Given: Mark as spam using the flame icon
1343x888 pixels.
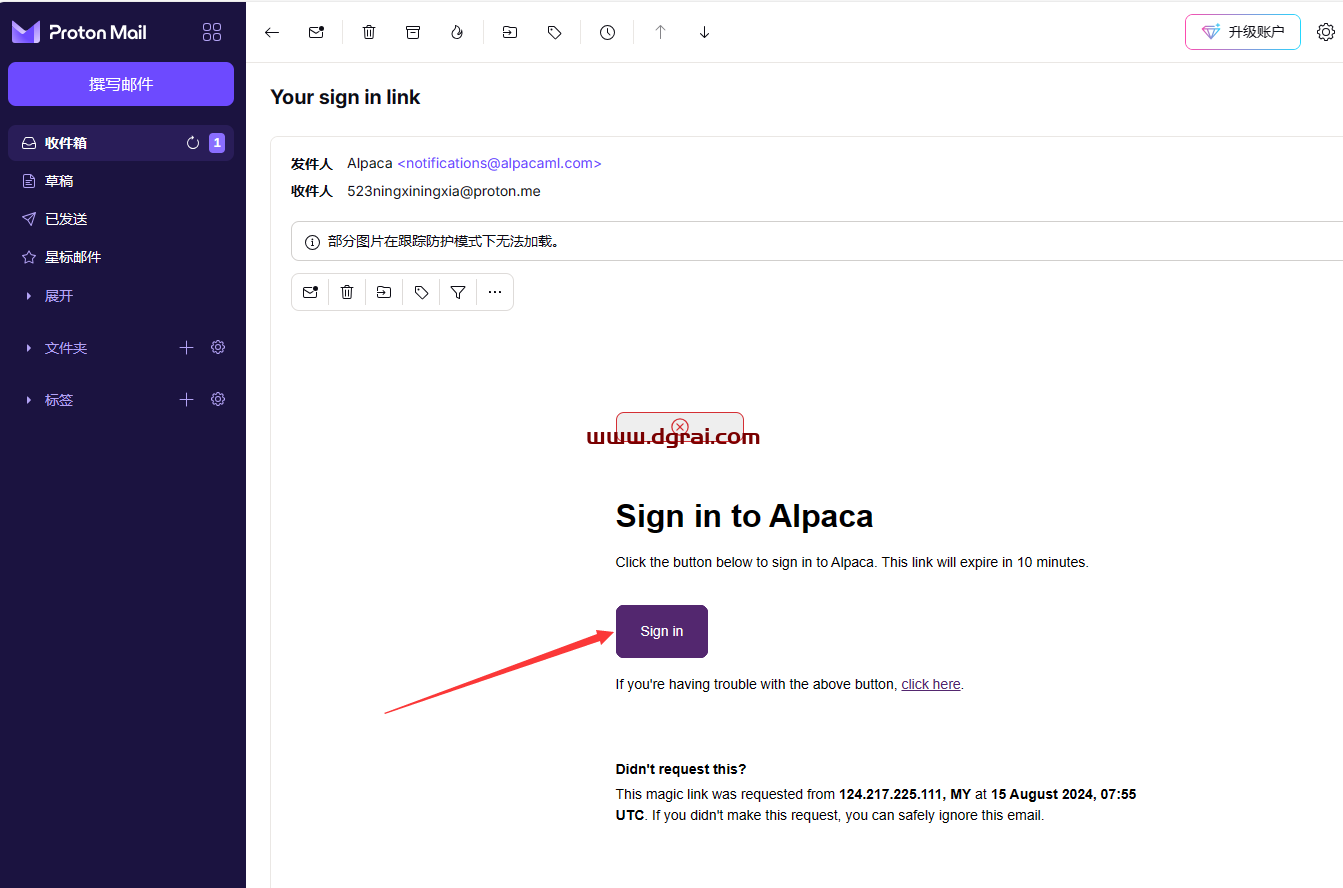Looking at the screenshot, I should (x=457, y=32).
